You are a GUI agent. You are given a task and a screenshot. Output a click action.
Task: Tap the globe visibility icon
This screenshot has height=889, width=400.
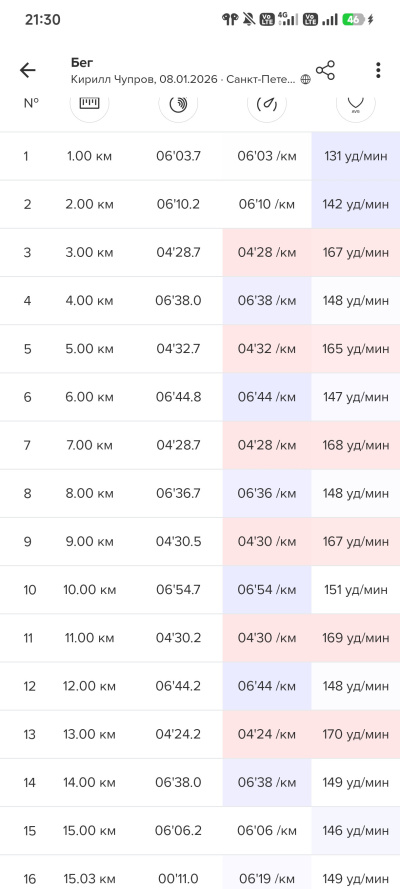(306, 80)
